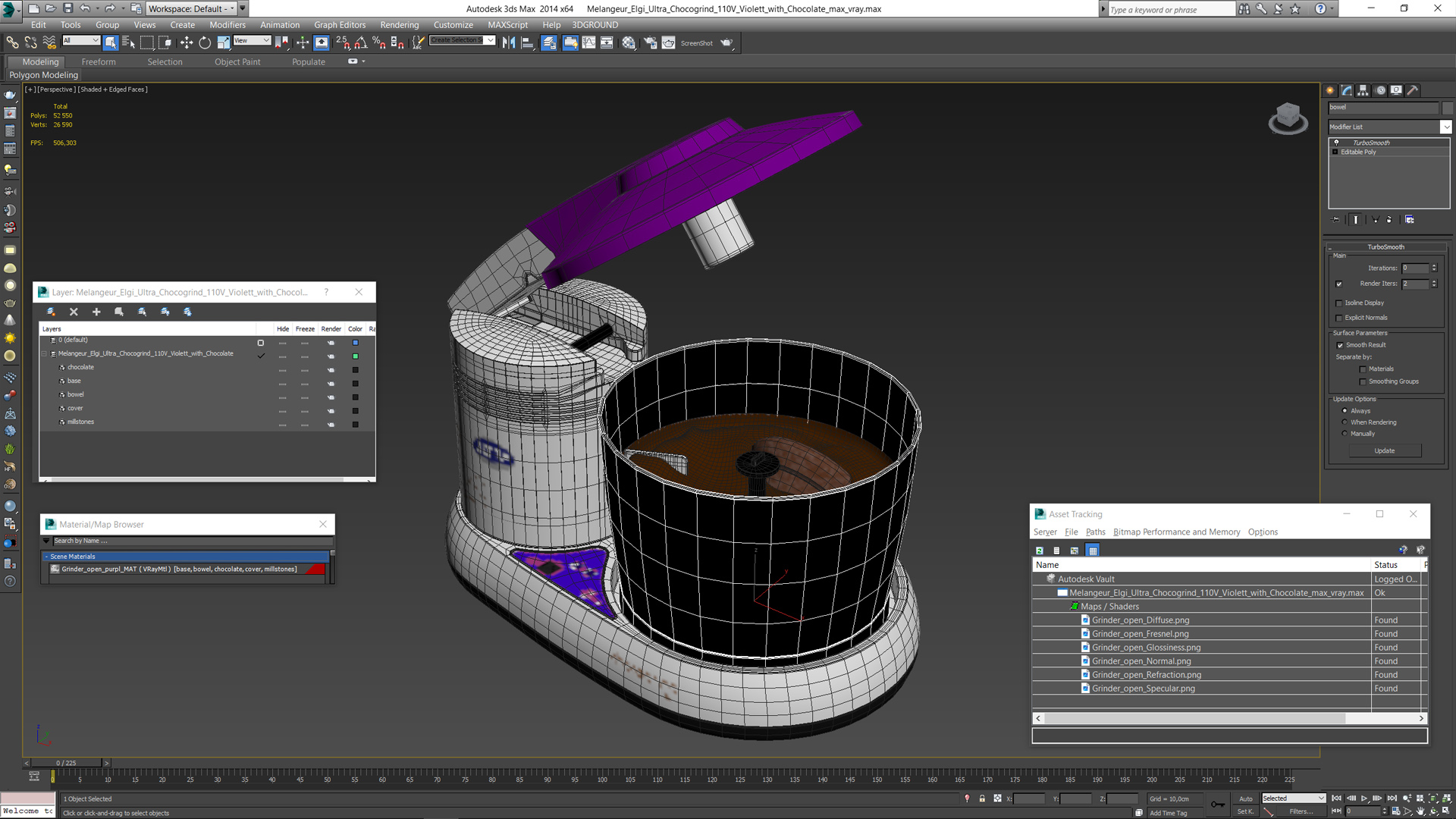Open Paths menu in Asset Tracking
This screenshot has width=1456, height=819.
pos(1095,532)
